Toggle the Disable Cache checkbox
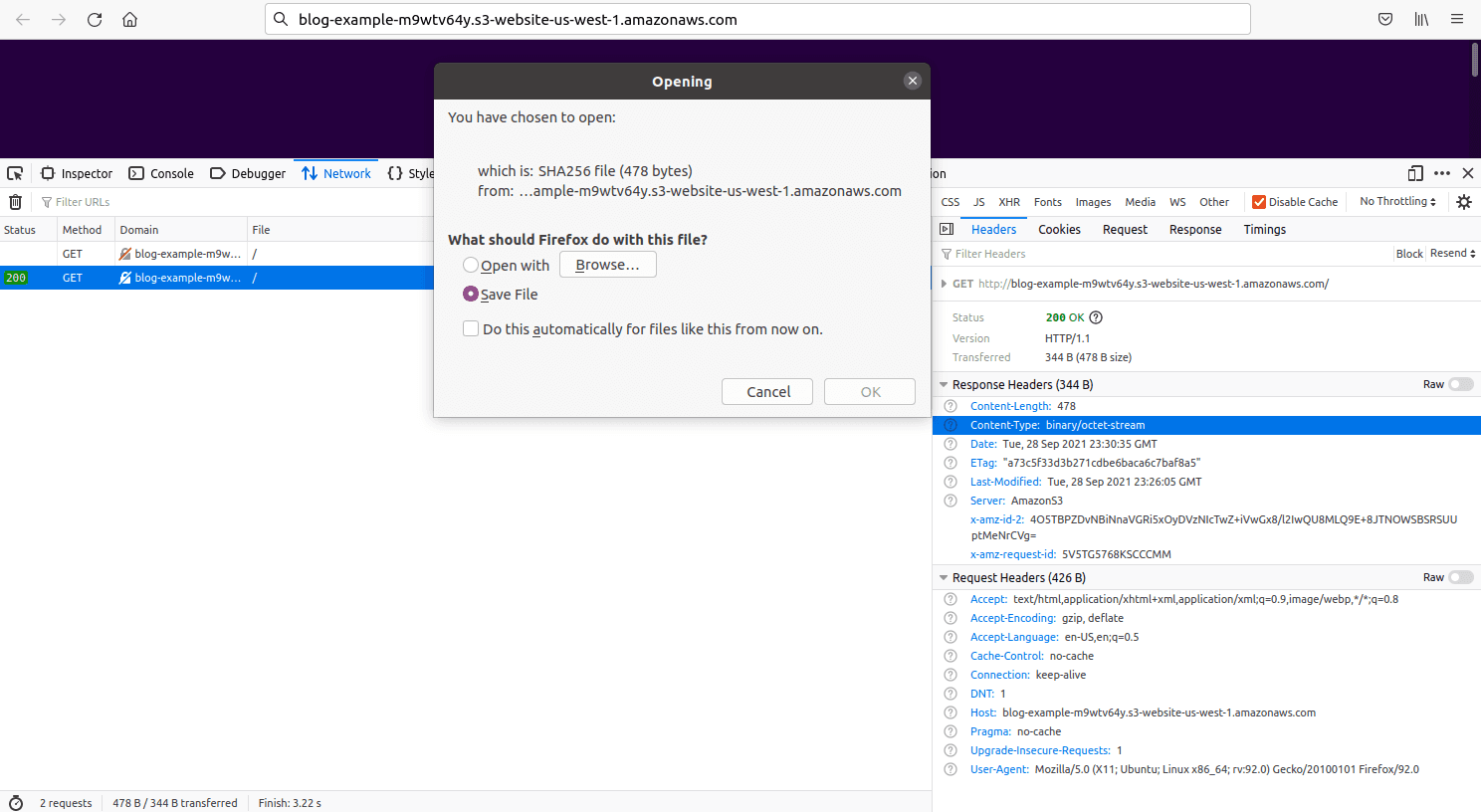The height and width of the screenshot is (812, 1481). coord(1259,202)
